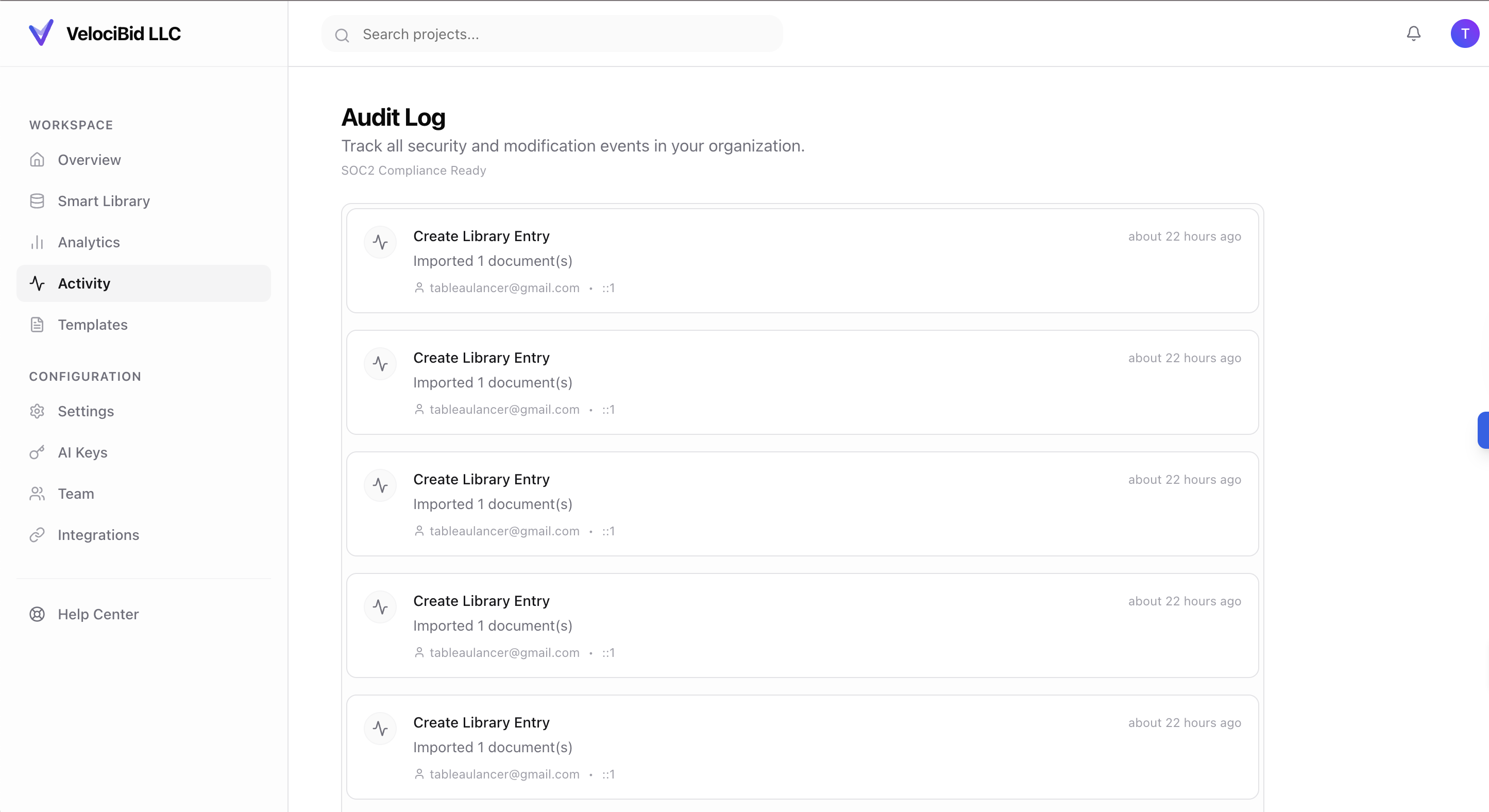Screen dimensions: 1489x812
Task: Click the VelociBid logo icon
Action: [41, 33]
